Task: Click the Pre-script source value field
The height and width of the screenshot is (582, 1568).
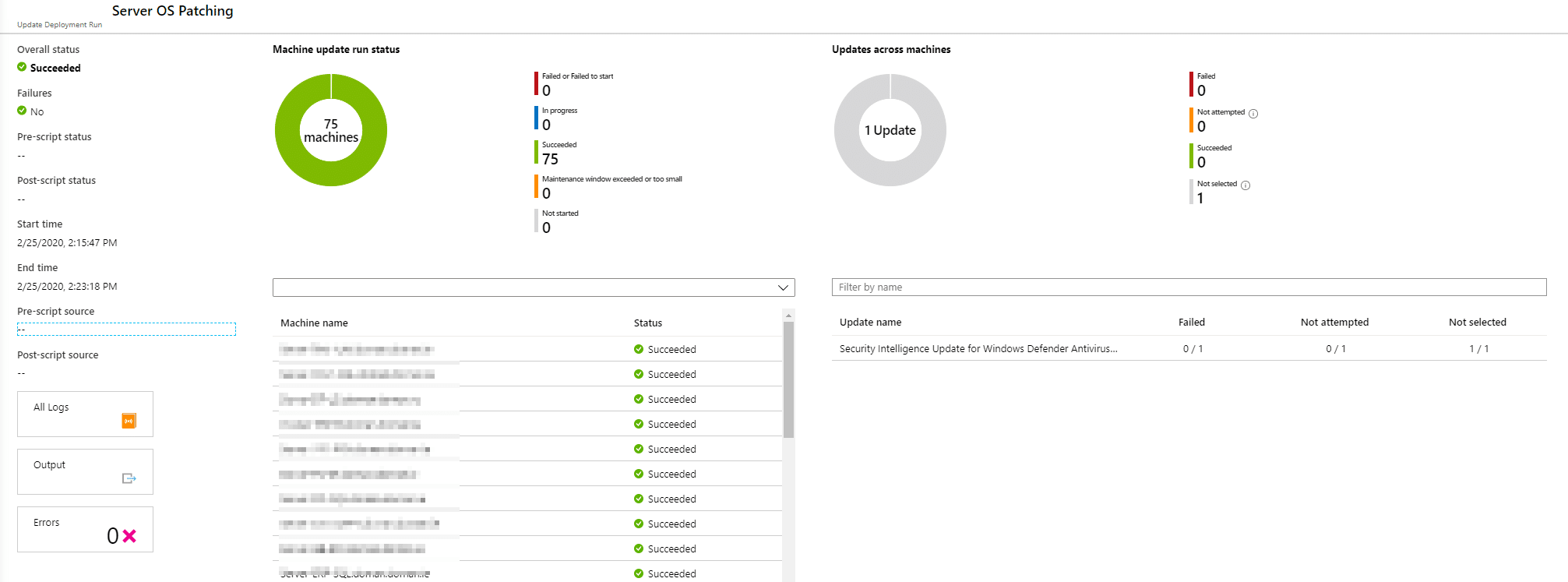Action: (x=126, y=330)
